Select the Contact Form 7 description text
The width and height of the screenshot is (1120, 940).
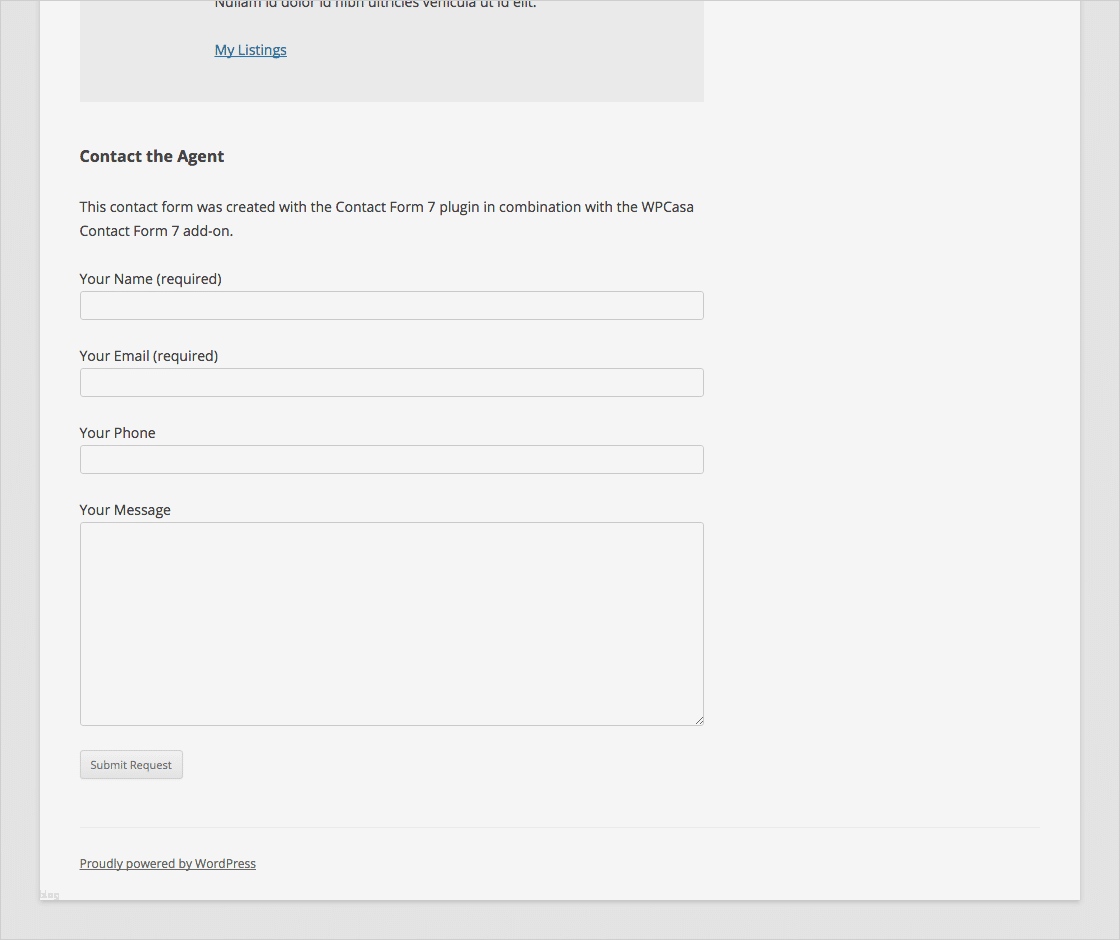(387, 218)
